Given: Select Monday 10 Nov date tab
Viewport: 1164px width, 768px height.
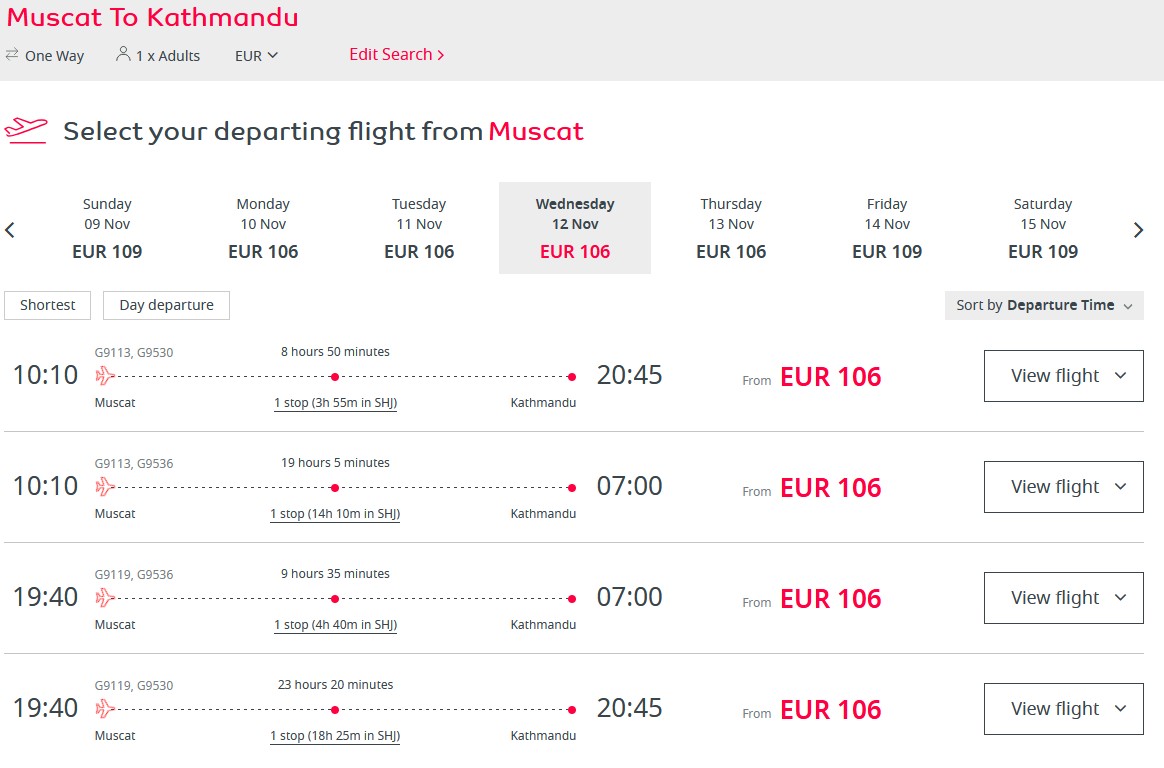Looking at the screenshot, I should (263, 228).
